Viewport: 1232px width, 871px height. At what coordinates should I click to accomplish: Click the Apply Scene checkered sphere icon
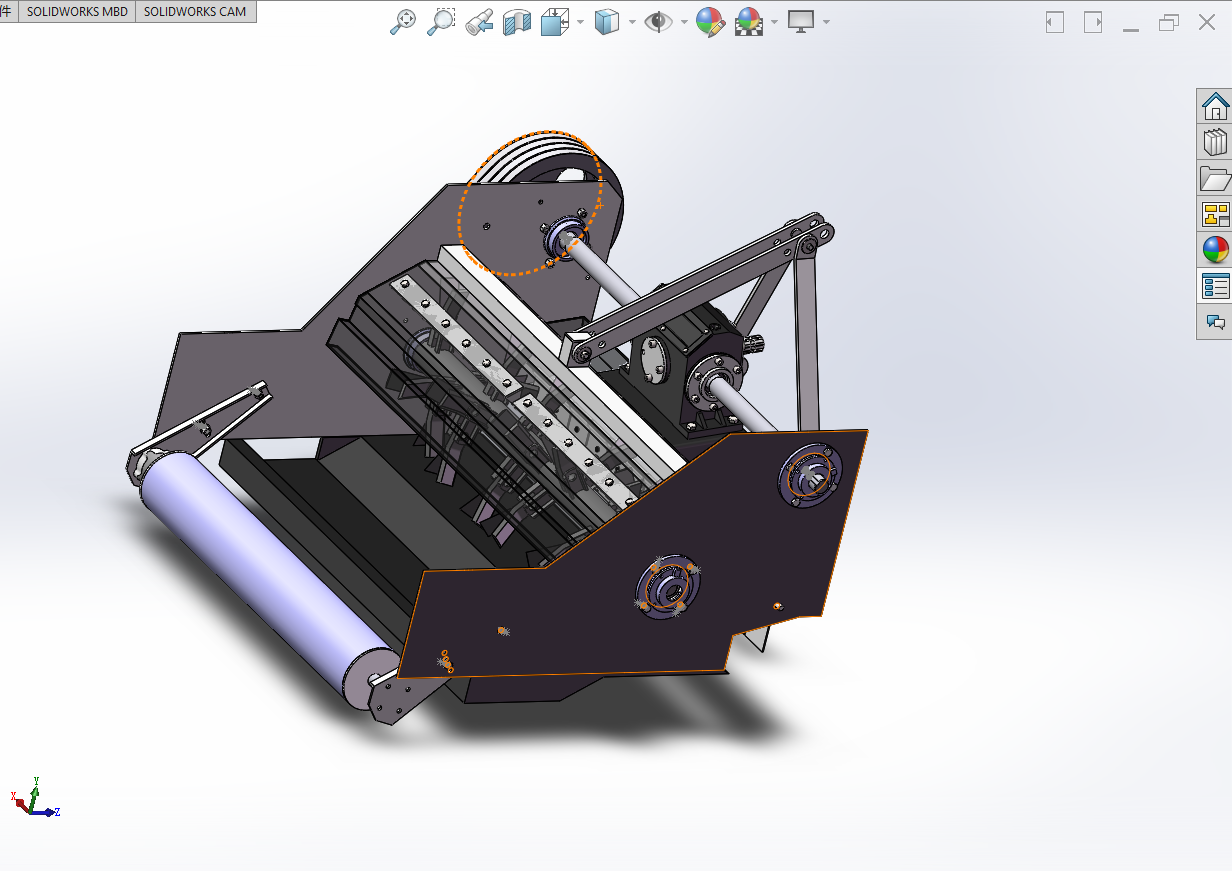pyautogui.click(x=749, y=22)
